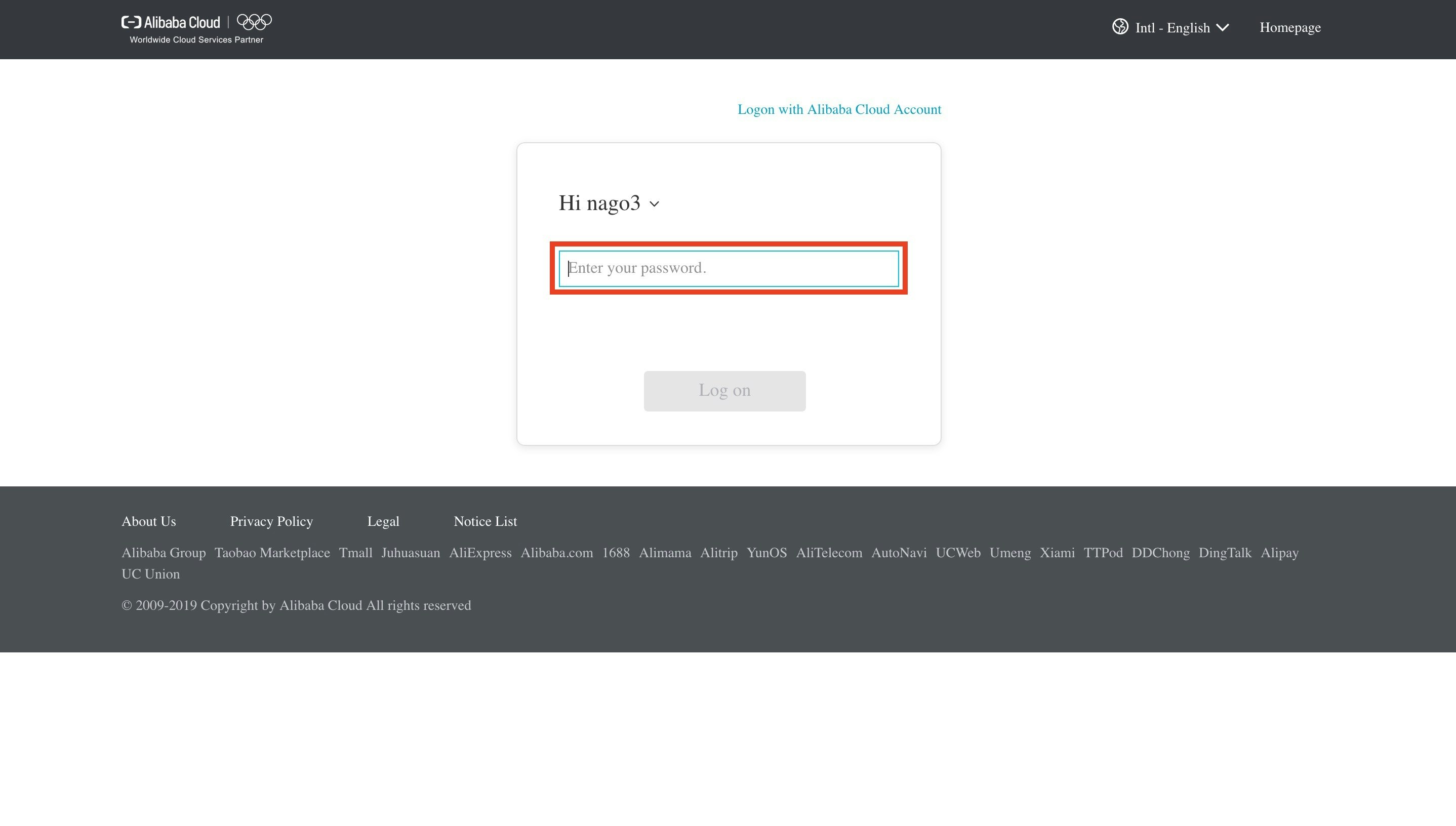Click the Olympic rings icon

(x=254, y=22)
